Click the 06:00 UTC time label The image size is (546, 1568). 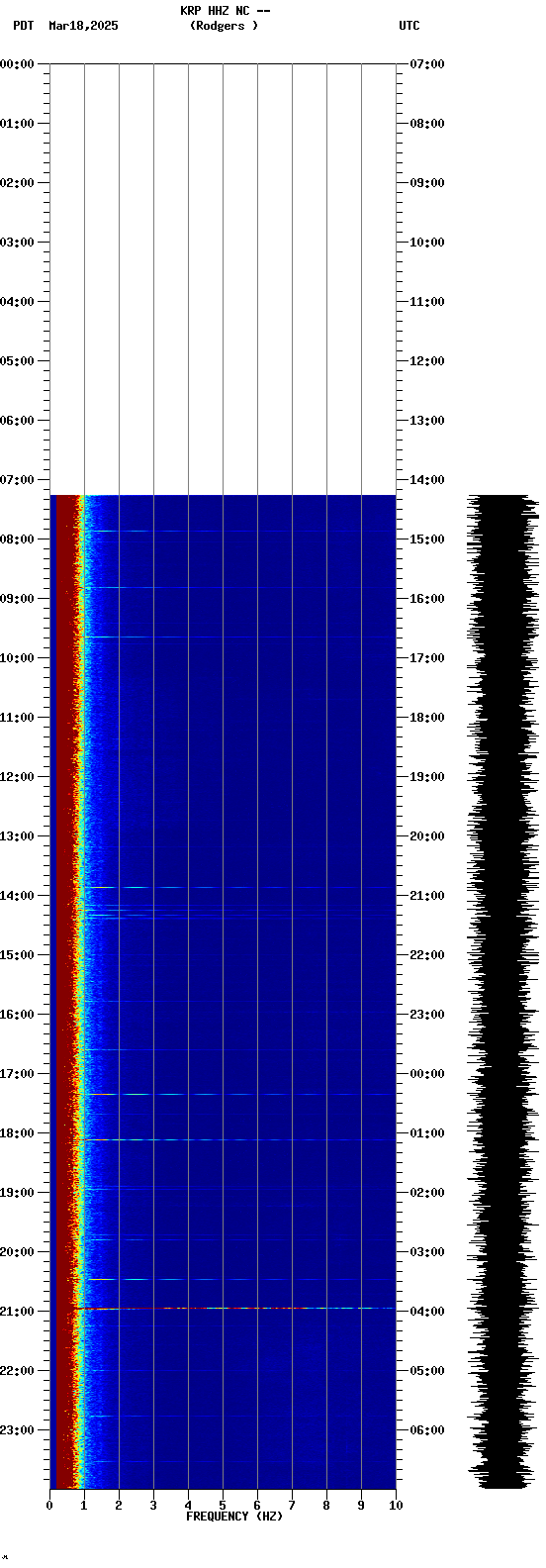pos(427,1430)
